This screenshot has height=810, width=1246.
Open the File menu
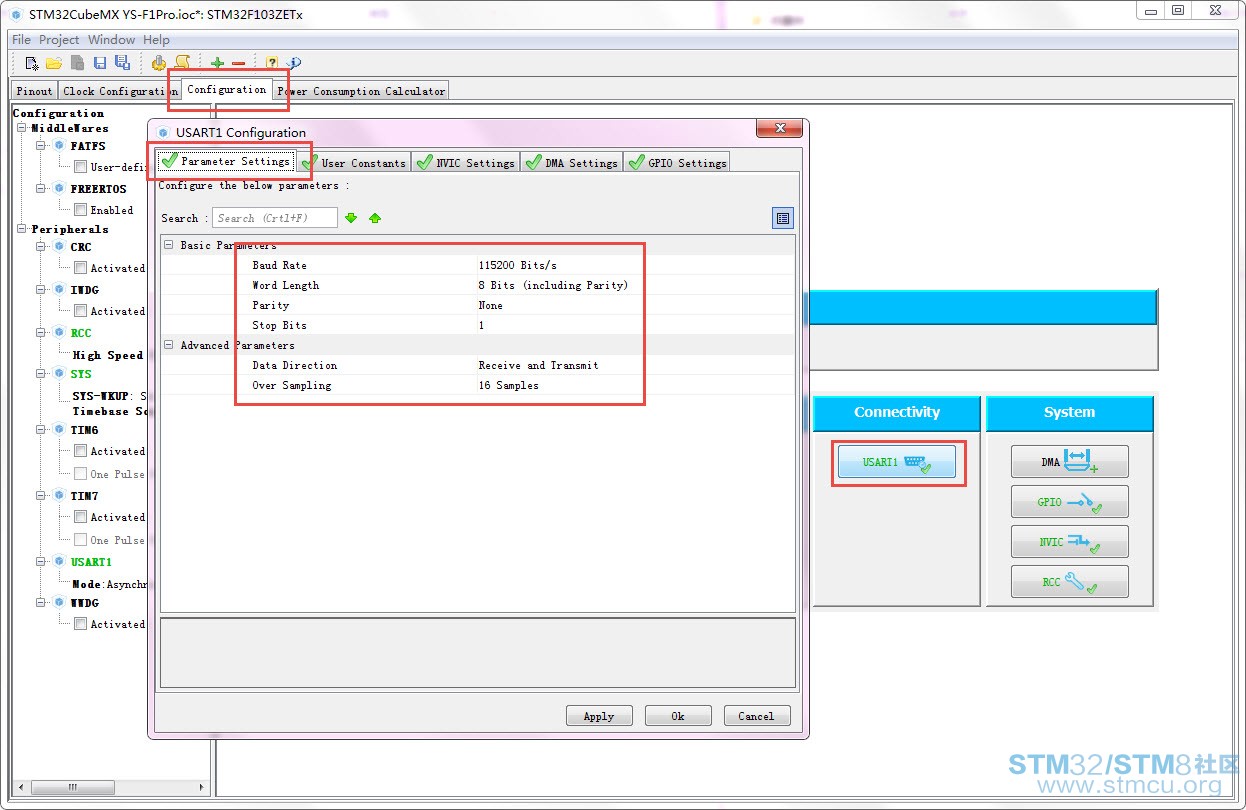[21, 40]
